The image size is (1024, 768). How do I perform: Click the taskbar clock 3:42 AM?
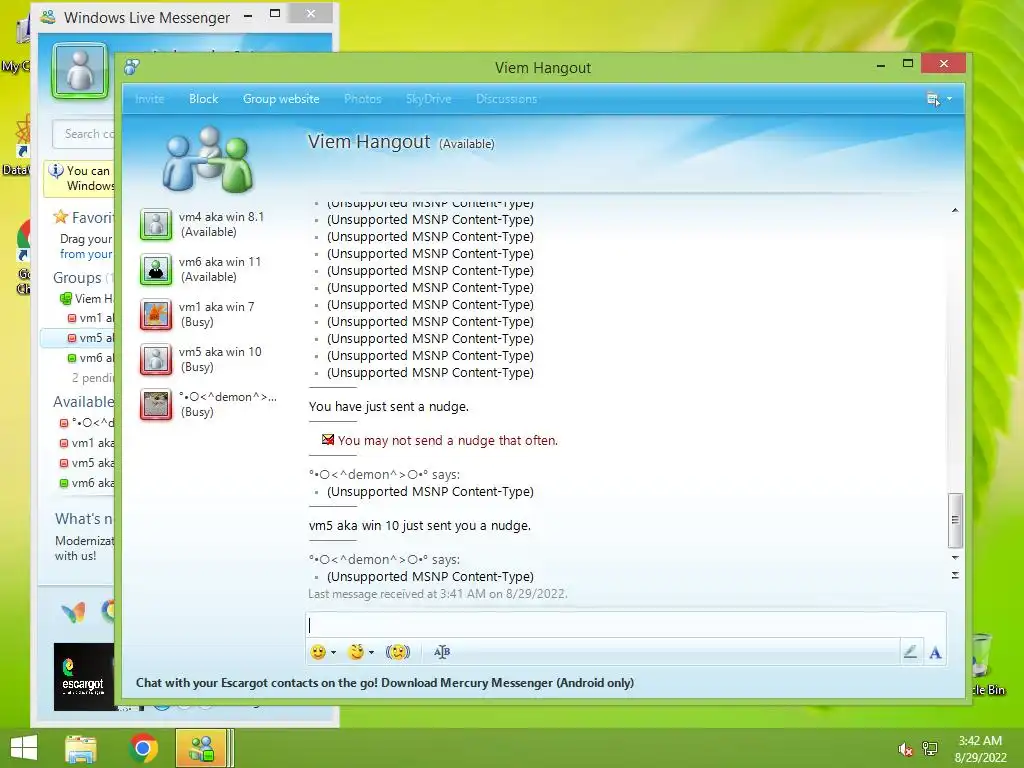coord(980,741)
